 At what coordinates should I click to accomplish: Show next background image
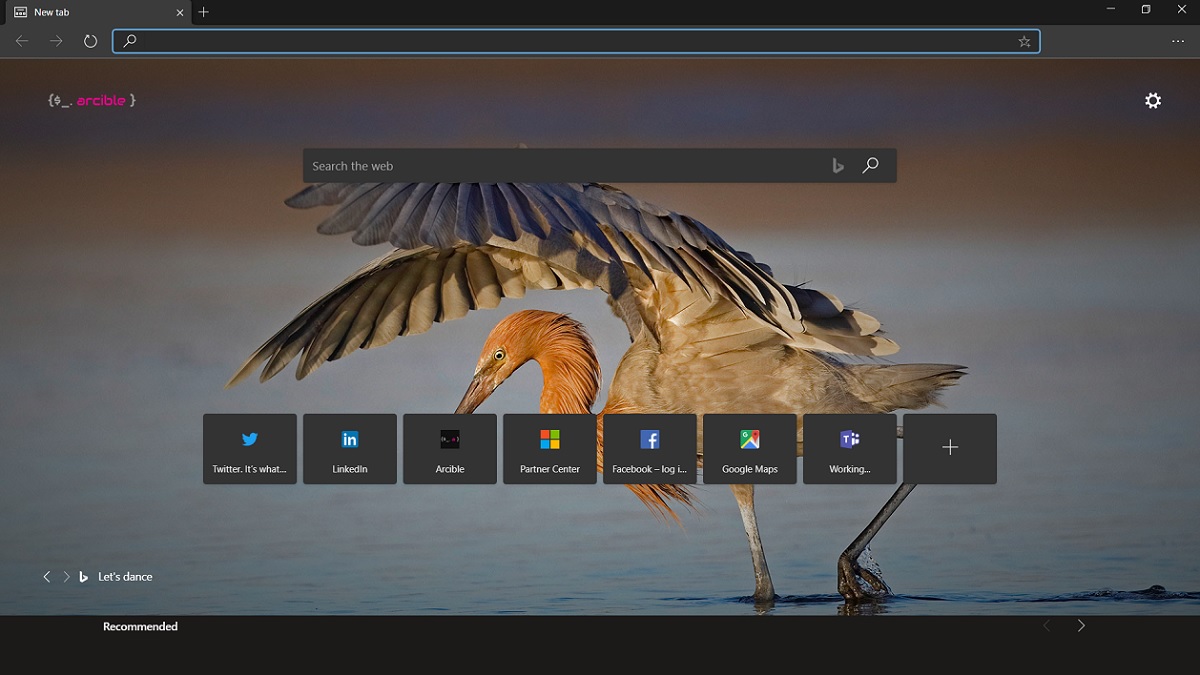coord(67,577)
